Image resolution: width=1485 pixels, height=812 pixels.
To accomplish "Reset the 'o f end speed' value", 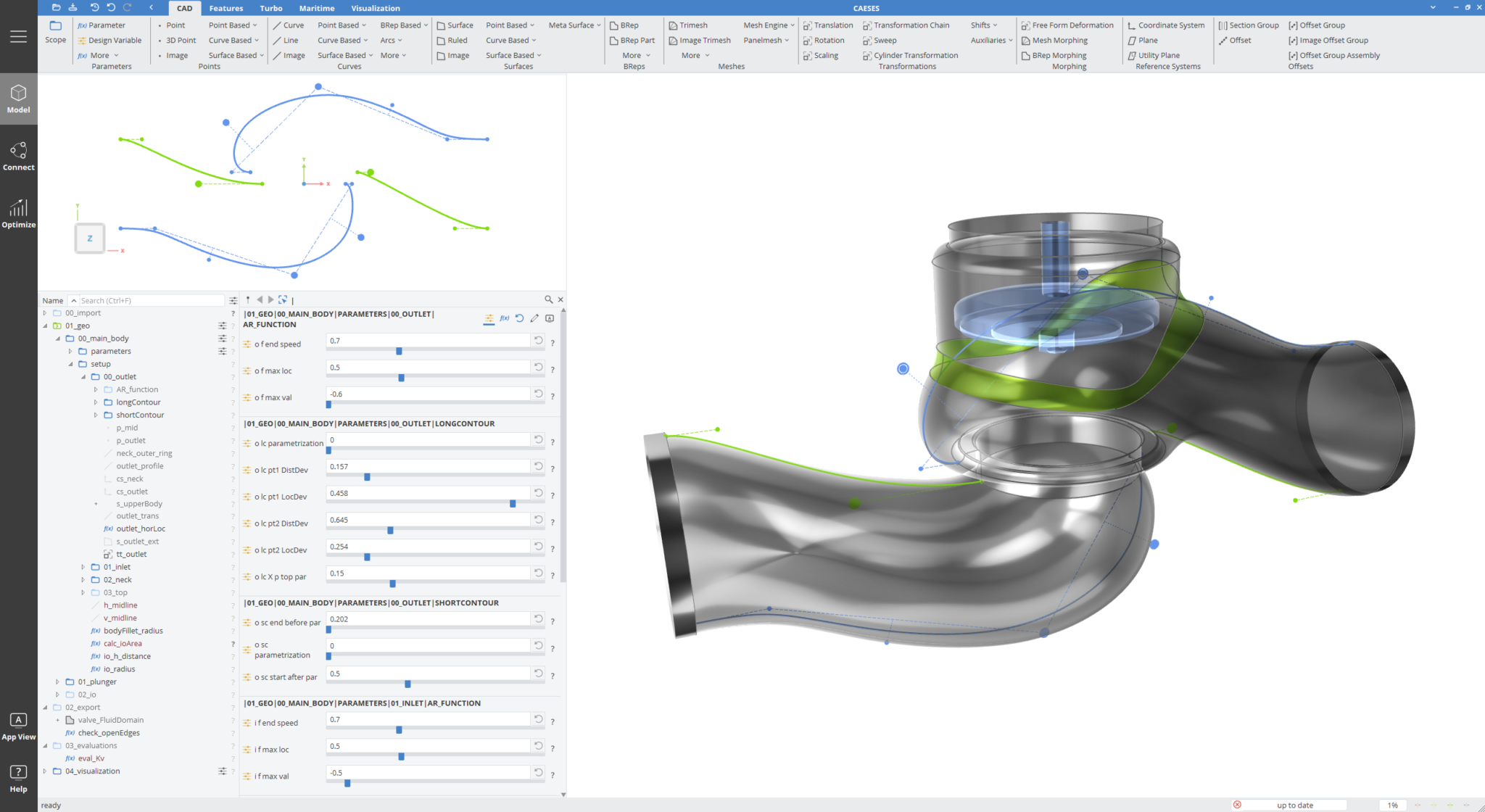I will point(538,340).
